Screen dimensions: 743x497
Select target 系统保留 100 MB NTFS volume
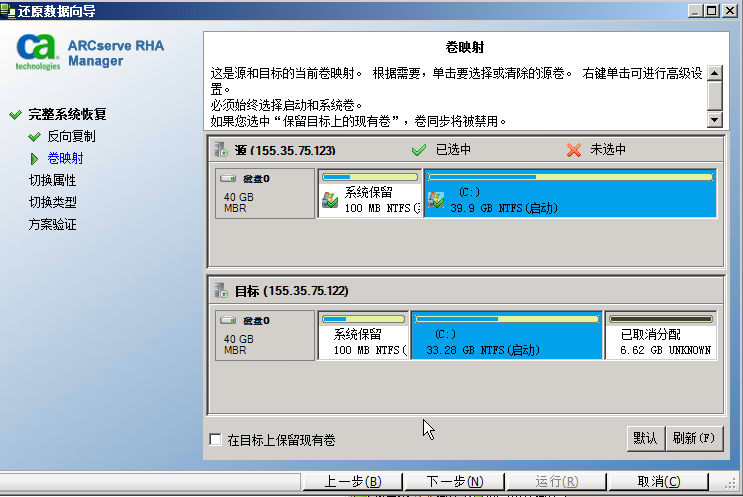[x=363, y=335]
